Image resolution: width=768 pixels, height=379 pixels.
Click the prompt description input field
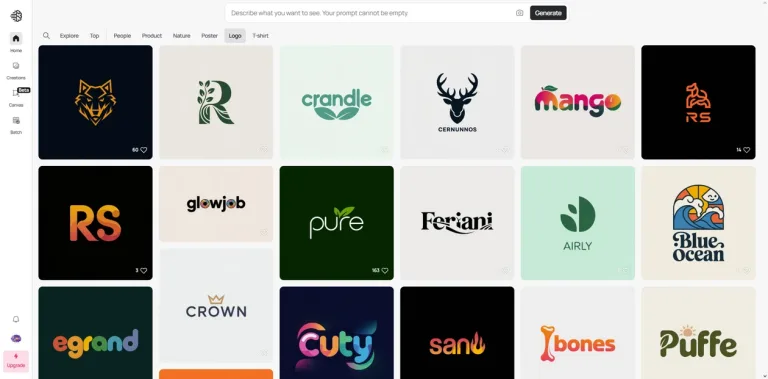(370, 13)
